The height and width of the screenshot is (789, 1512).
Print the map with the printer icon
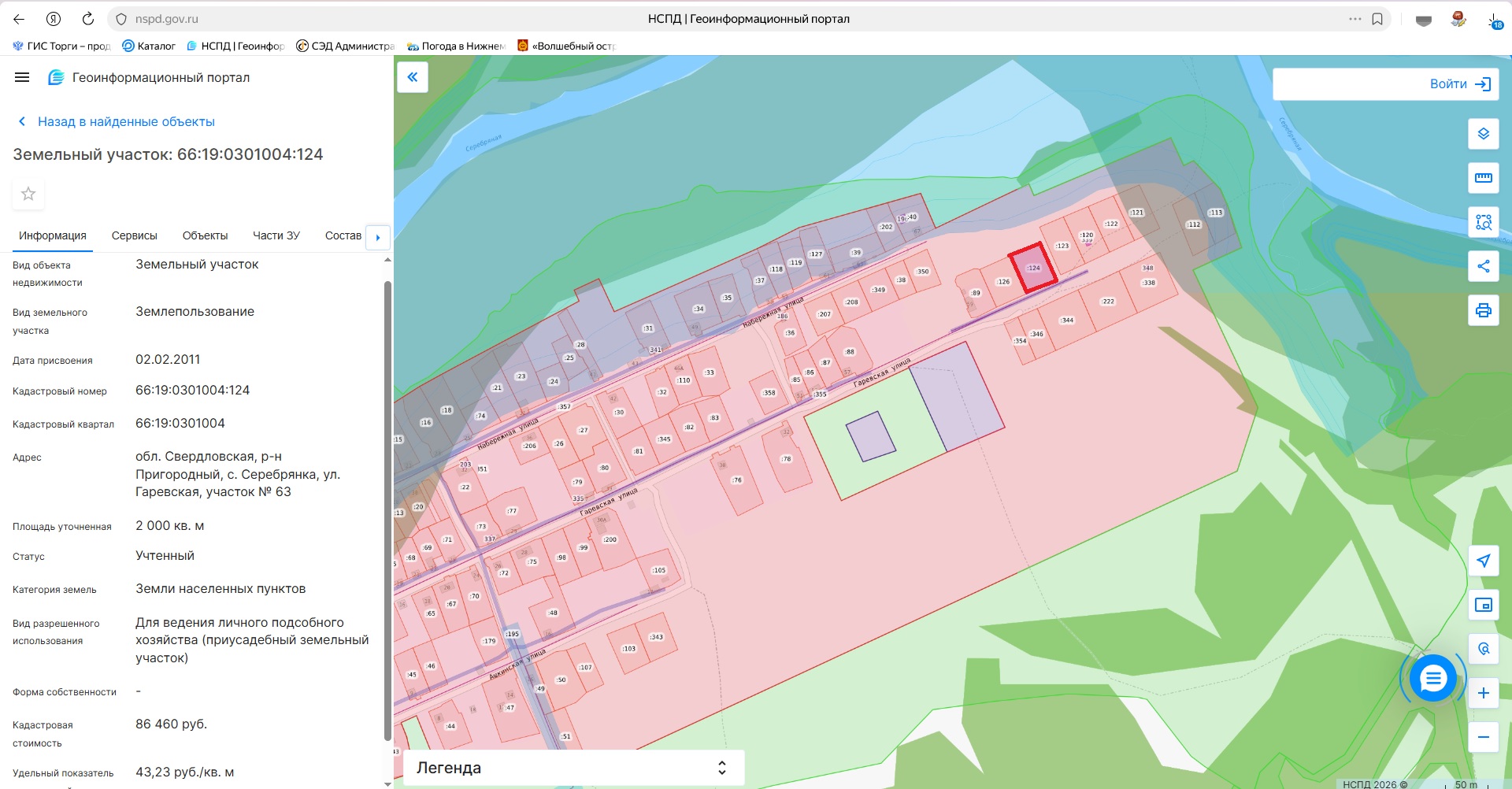1484,310
